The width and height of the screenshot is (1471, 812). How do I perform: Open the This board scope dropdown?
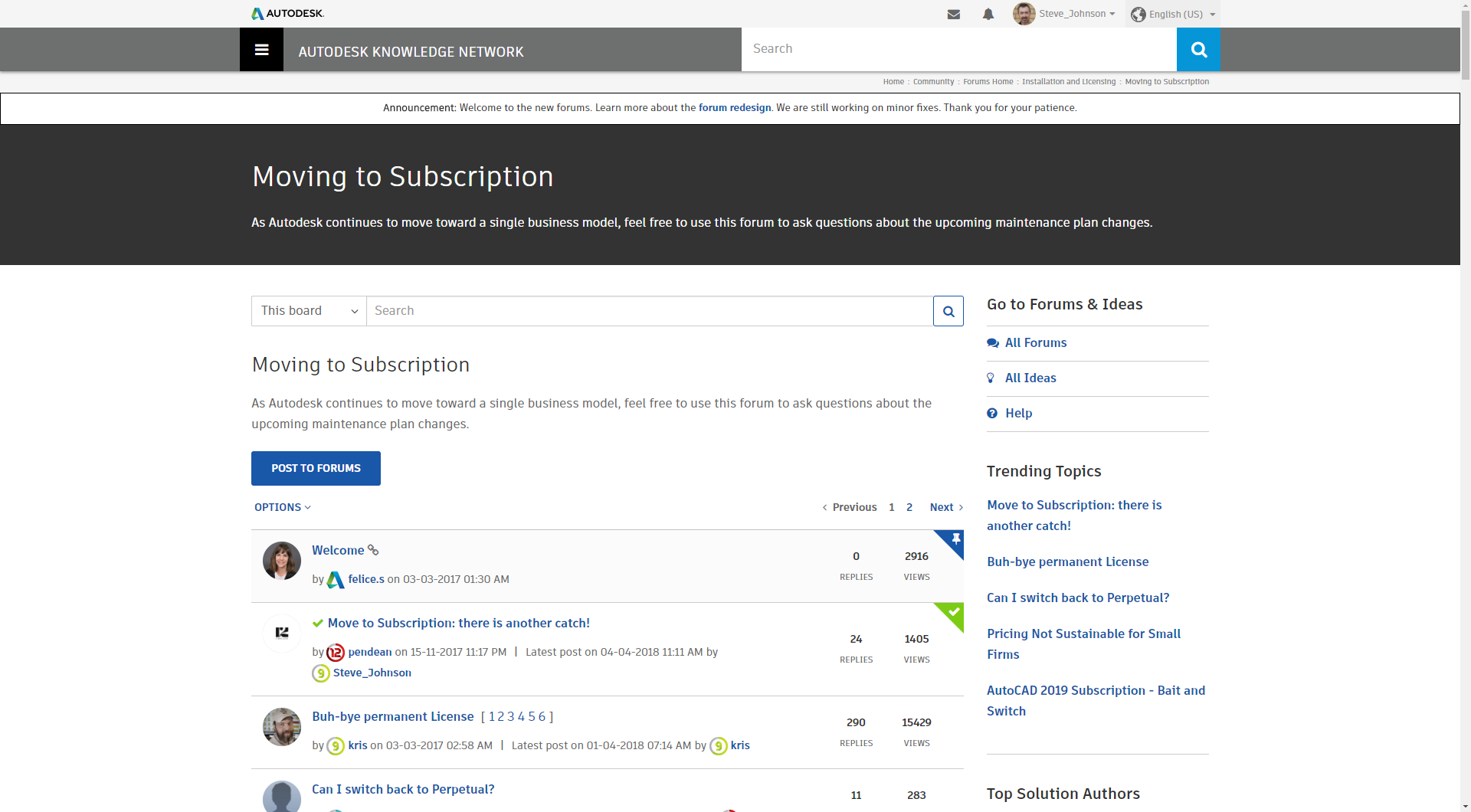click(309, 311)
